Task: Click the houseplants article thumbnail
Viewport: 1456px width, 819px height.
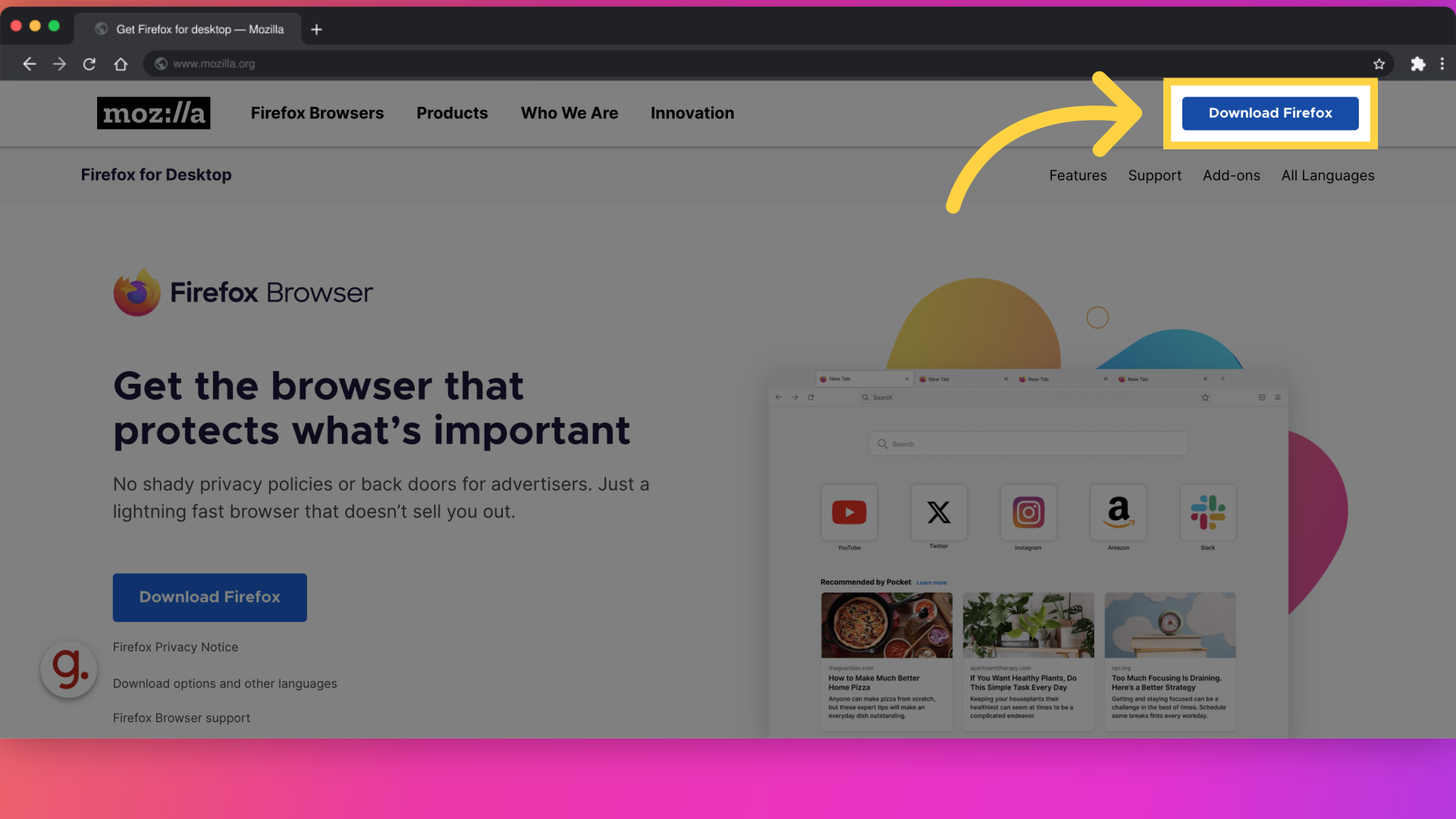Action: [1028, 625]
